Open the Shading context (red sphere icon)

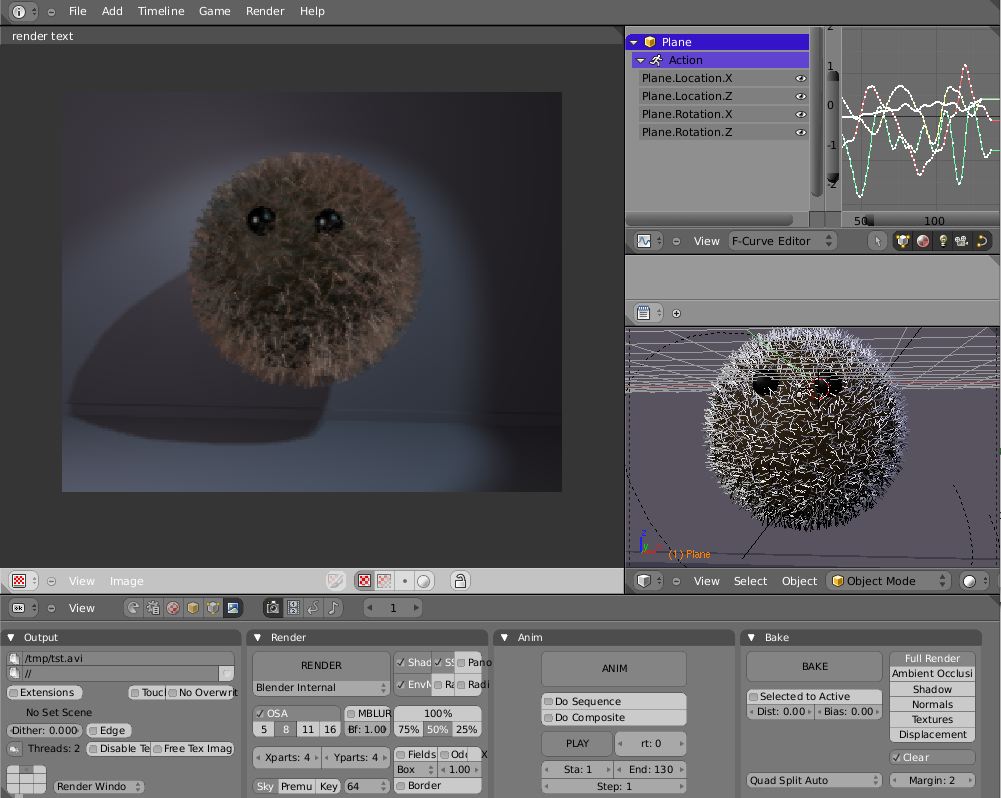(173, 607)
